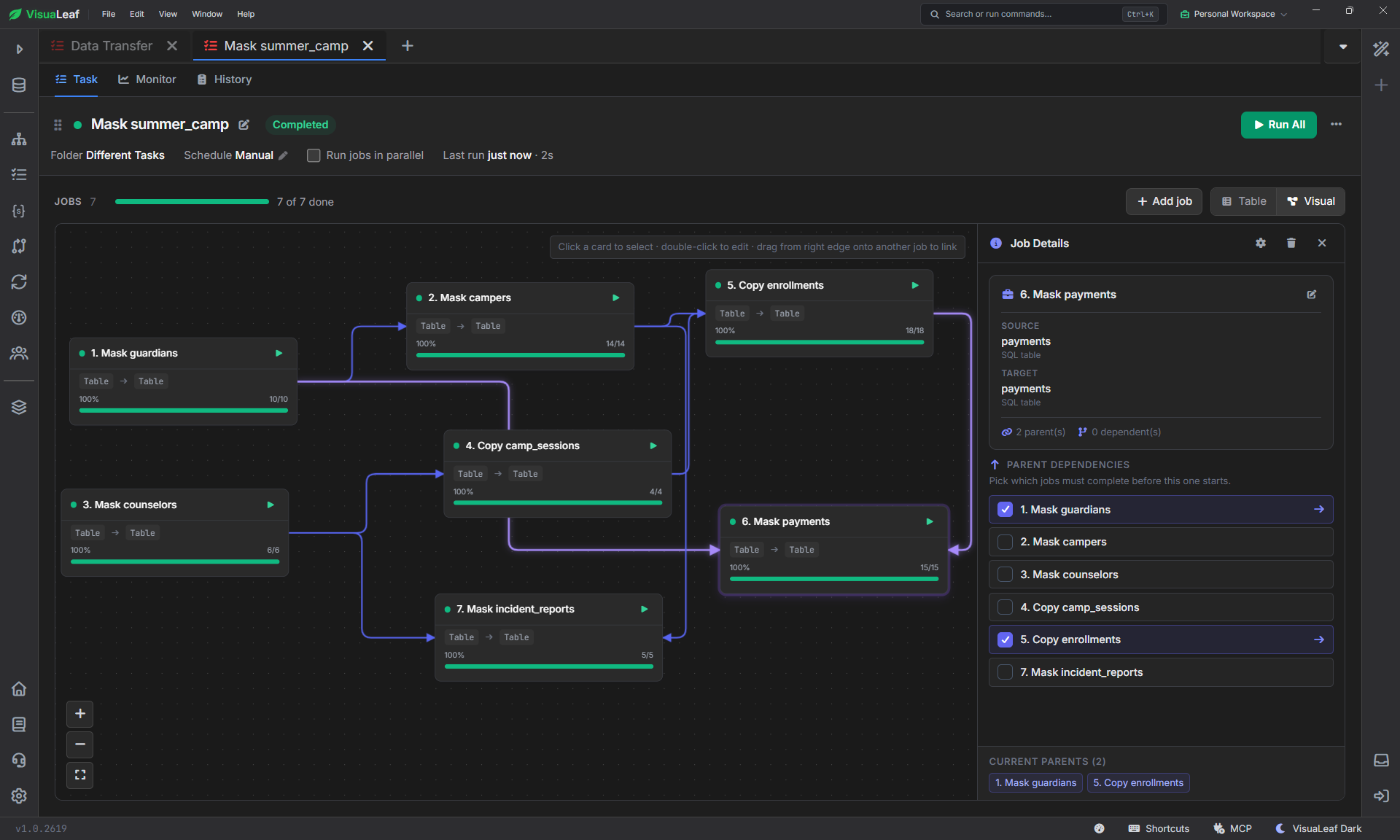This screenshot has height=840, width=1400.
Task: Zoom in on the job canvas
Action: (x=80, y=714)
